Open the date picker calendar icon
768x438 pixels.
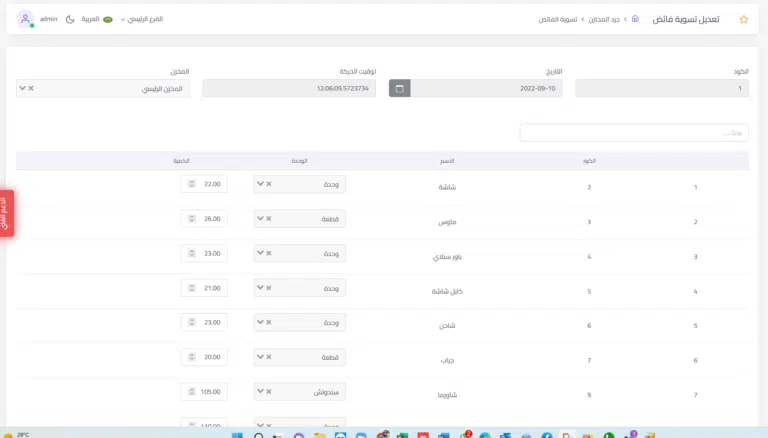point(399,88)
